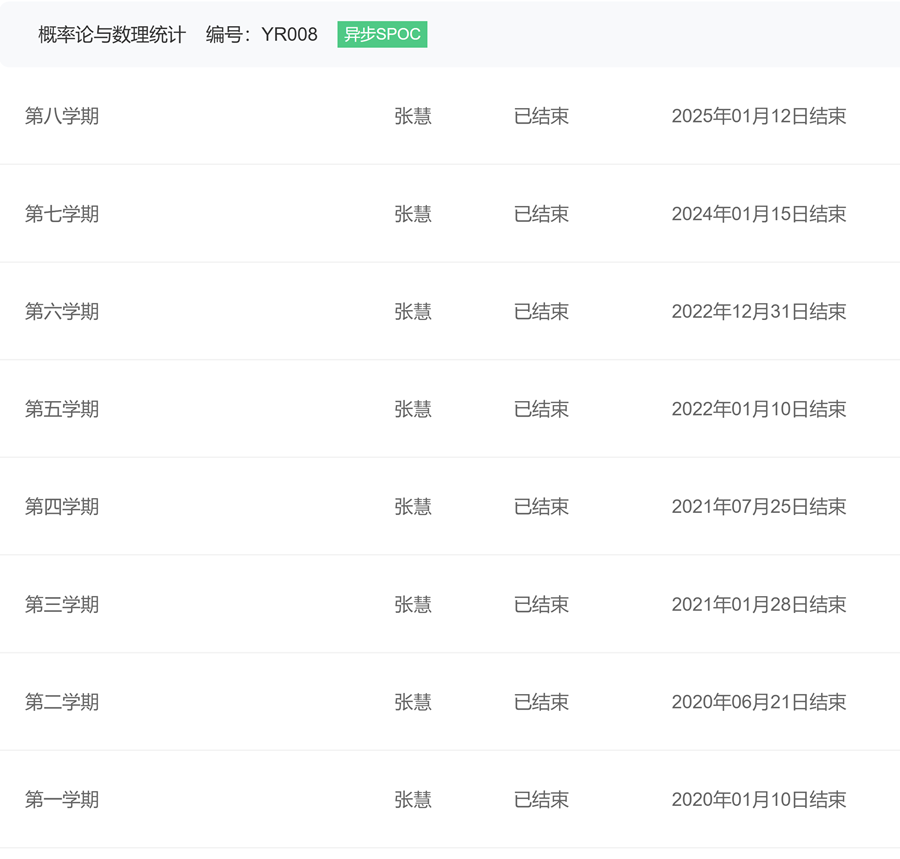Click the date 2021年01月28日结束
The image size is (900, 859).
point(759,604)
